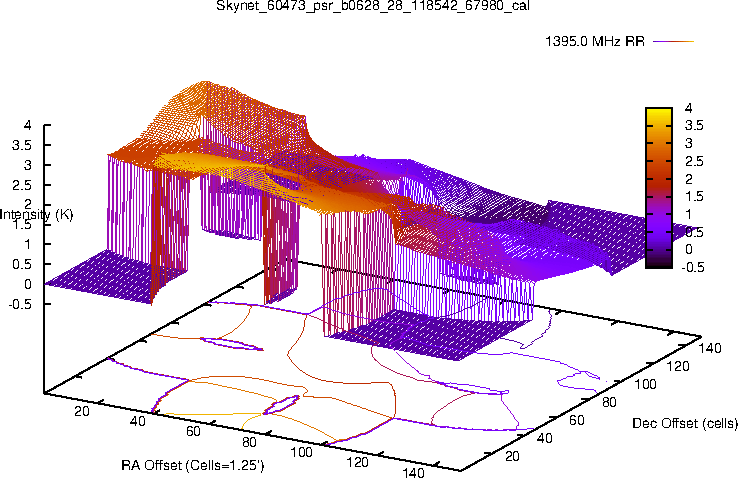
Task: Click the colorbar label 1
Action: point(689,214)
